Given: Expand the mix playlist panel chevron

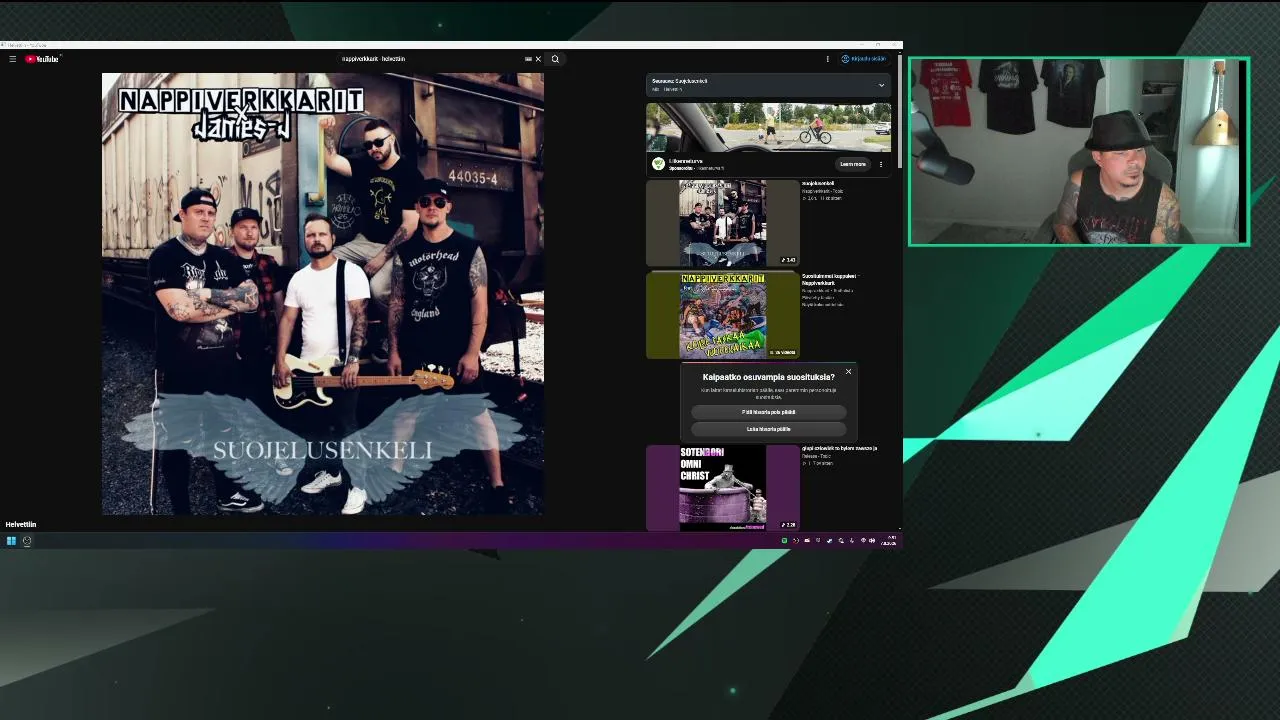Looking at the screenshot, I should click(x=881, y=85).
